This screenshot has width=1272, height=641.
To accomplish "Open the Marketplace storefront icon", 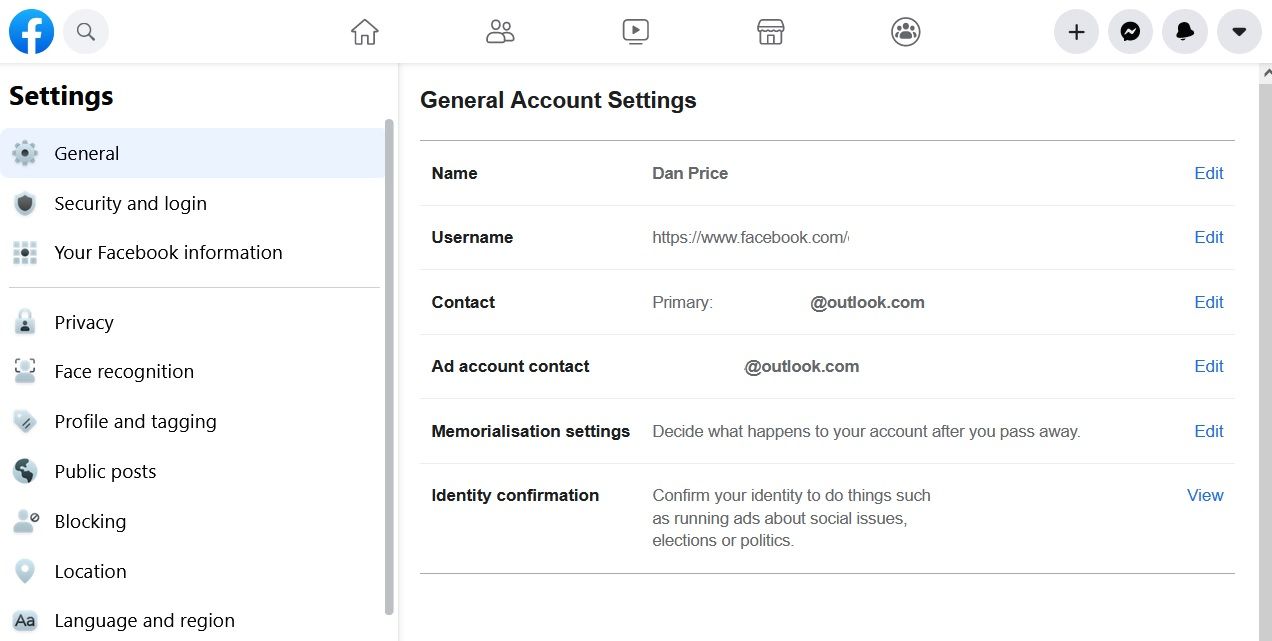I will click(770, 32).
